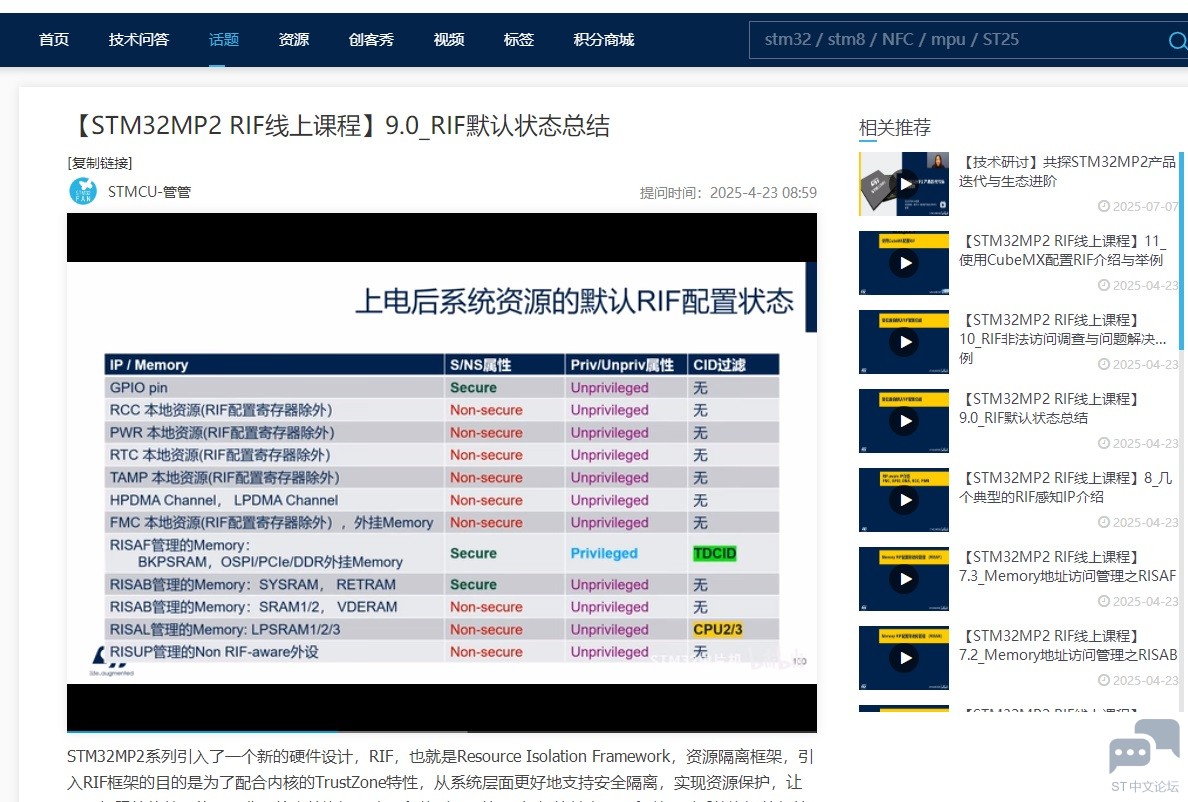
Task: Open sidebar link 9.0_RIF默认状态总结
Action: click(x=1049, y=408)
